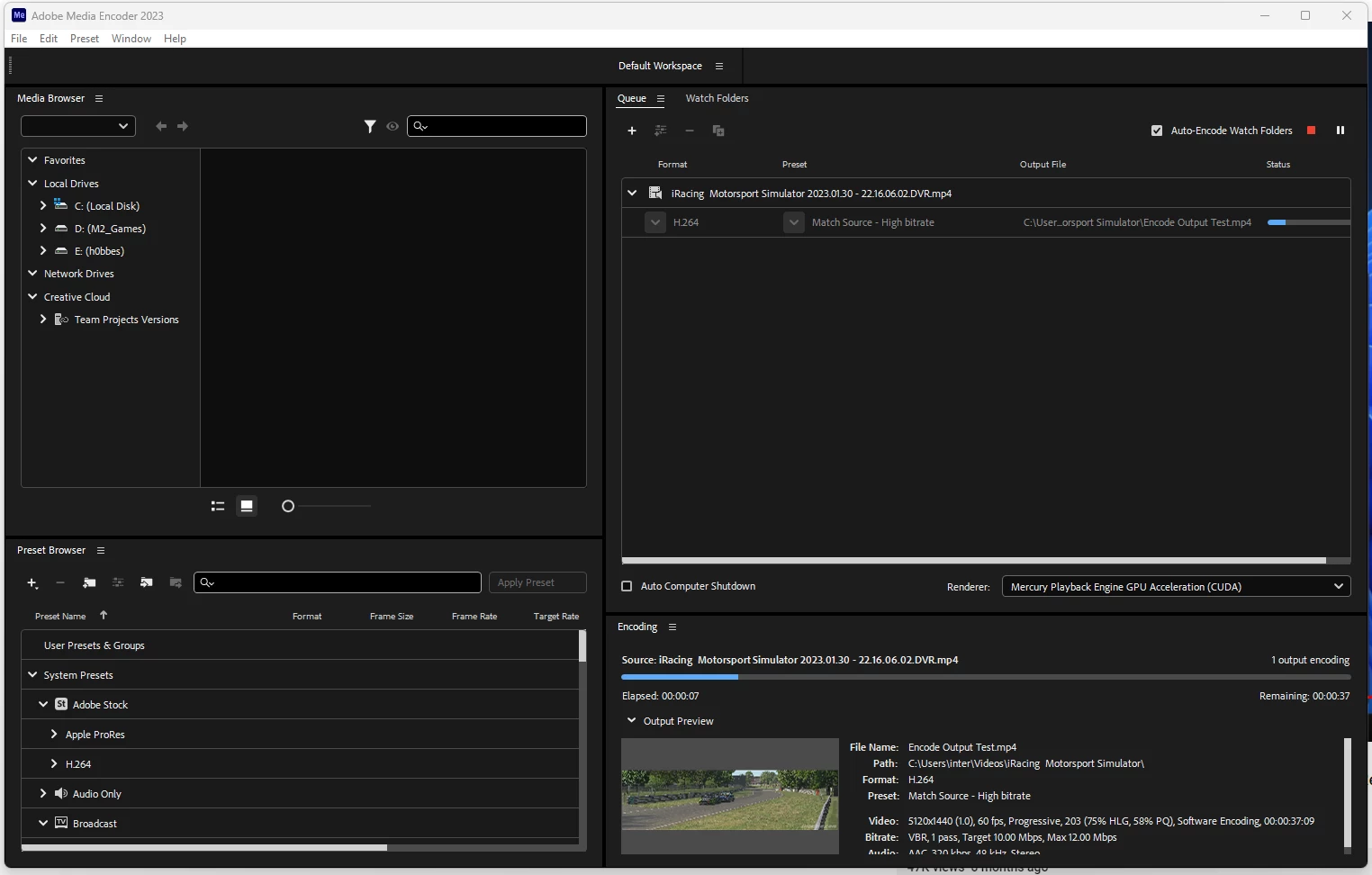Viewport: 1372px width, 875px height.
Task: Click the Create new preset plus icon
Action: 32,583
